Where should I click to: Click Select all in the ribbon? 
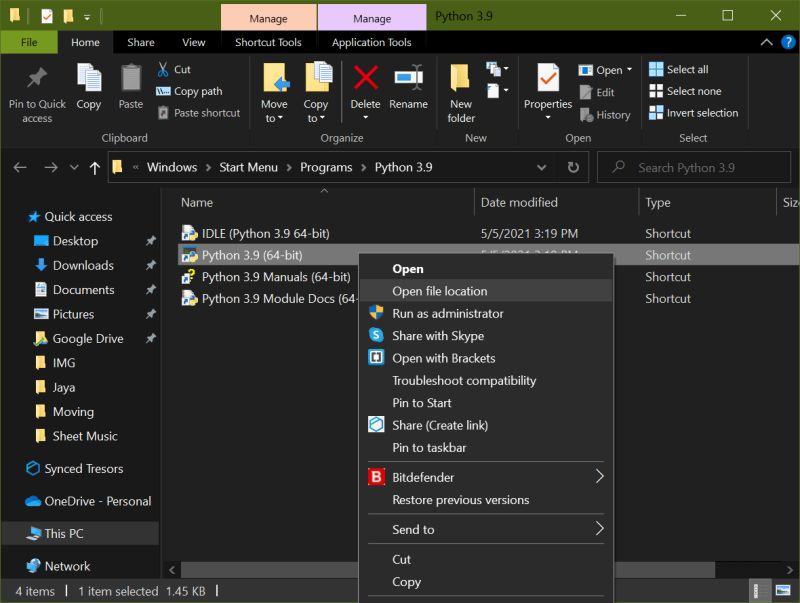coord(686,69)
